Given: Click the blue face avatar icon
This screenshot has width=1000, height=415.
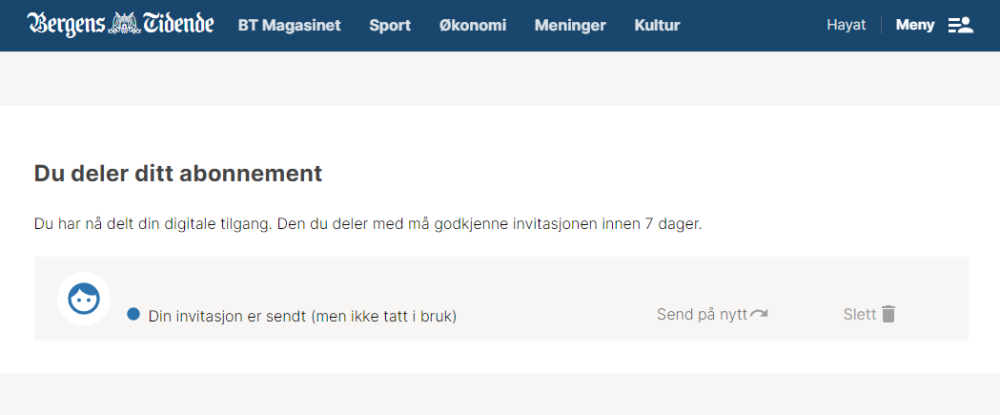Looking at the screenshot, I should click(x=83, y=298).
